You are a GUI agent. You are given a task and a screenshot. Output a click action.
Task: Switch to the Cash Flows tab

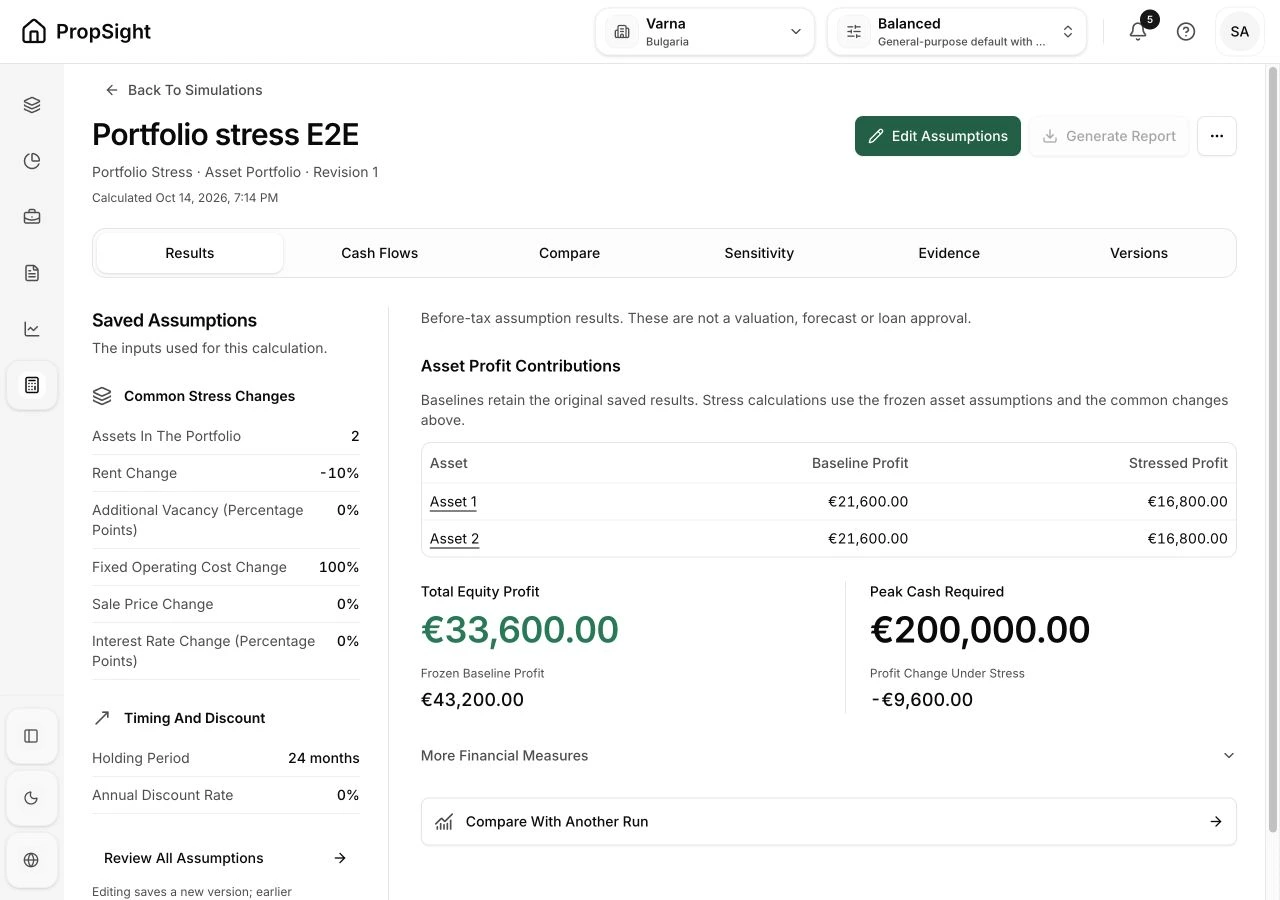380,253
